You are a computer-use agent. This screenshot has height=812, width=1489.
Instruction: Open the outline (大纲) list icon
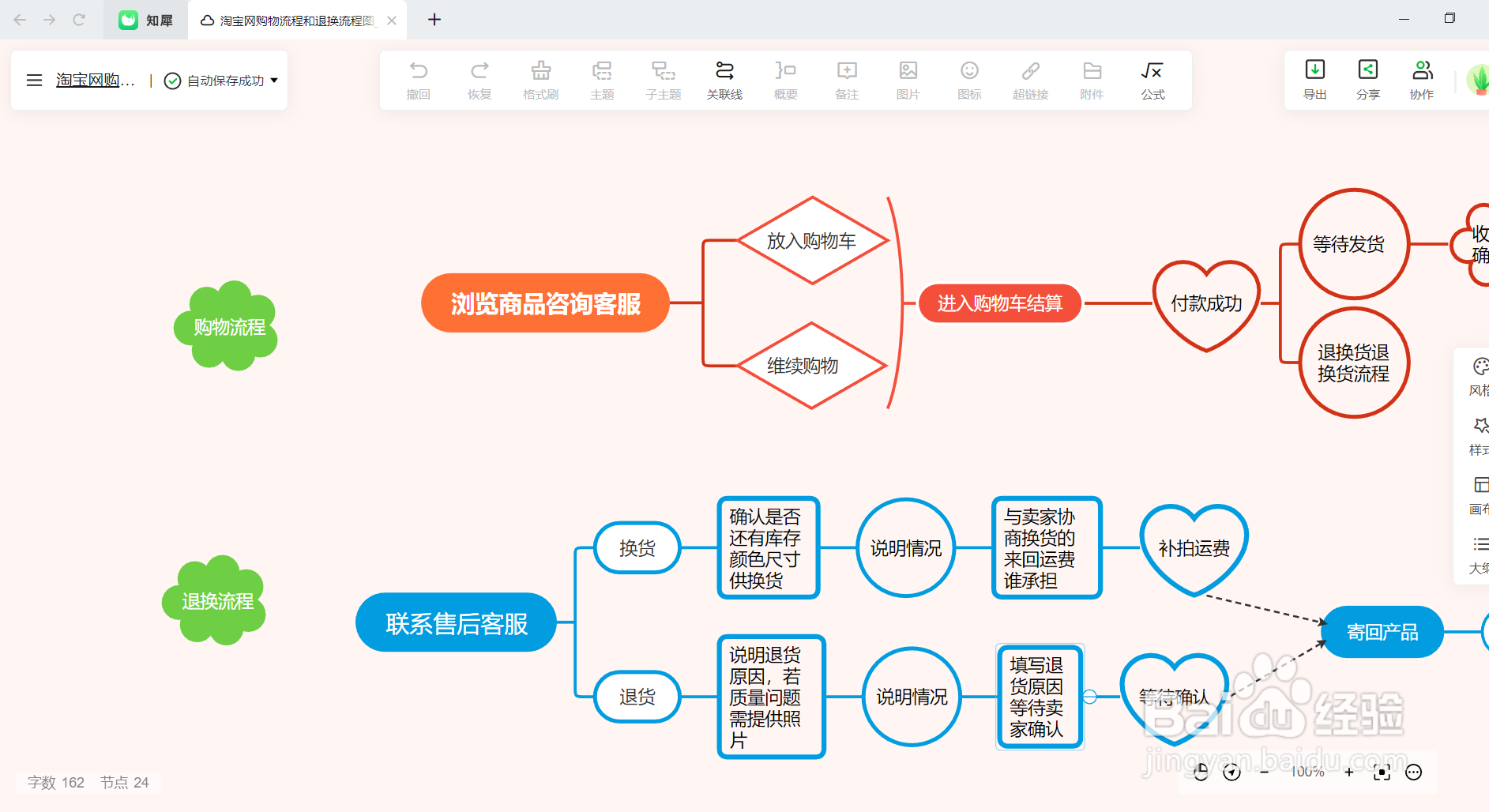[1480, 544]
